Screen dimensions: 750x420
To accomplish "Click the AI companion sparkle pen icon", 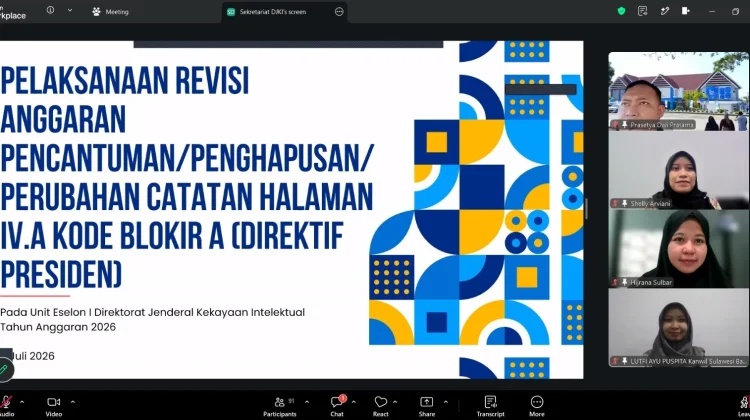I will tap(665, 11).
